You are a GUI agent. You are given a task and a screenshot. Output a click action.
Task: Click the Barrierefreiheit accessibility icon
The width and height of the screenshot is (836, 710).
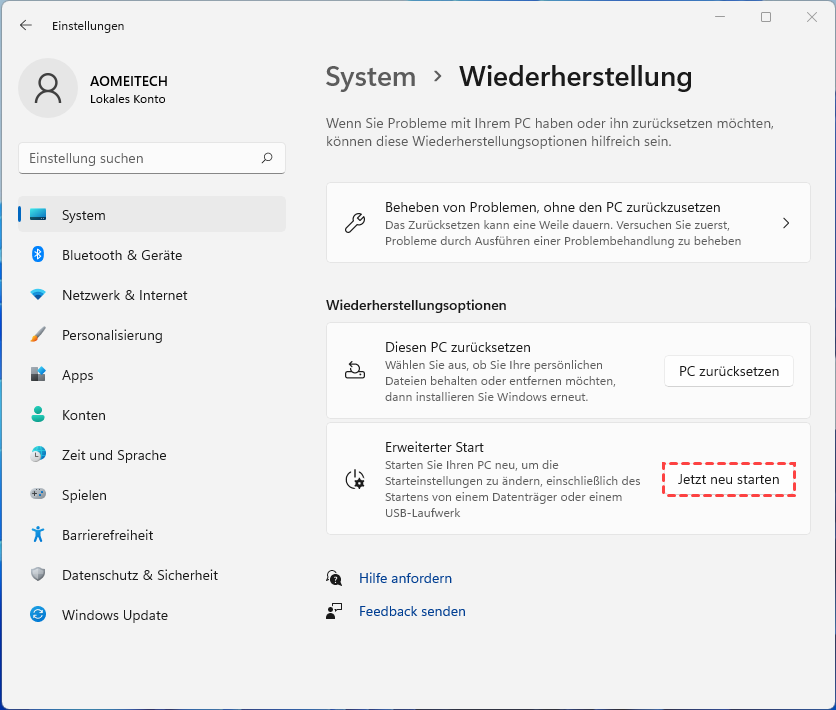pyautogui.click(x=38, y=535)
